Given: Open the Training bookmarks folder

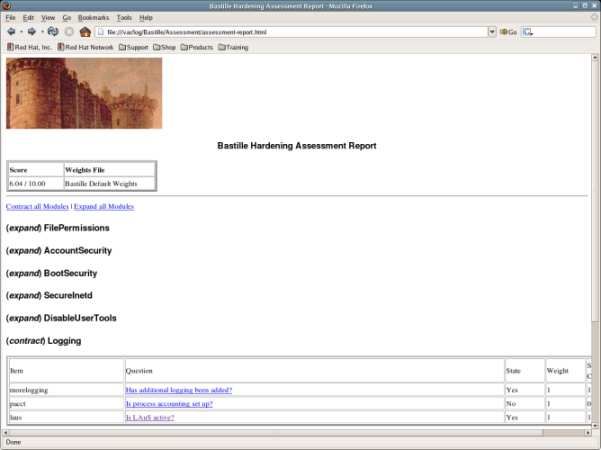Looking at the screenshot, I should coord(233,47).
